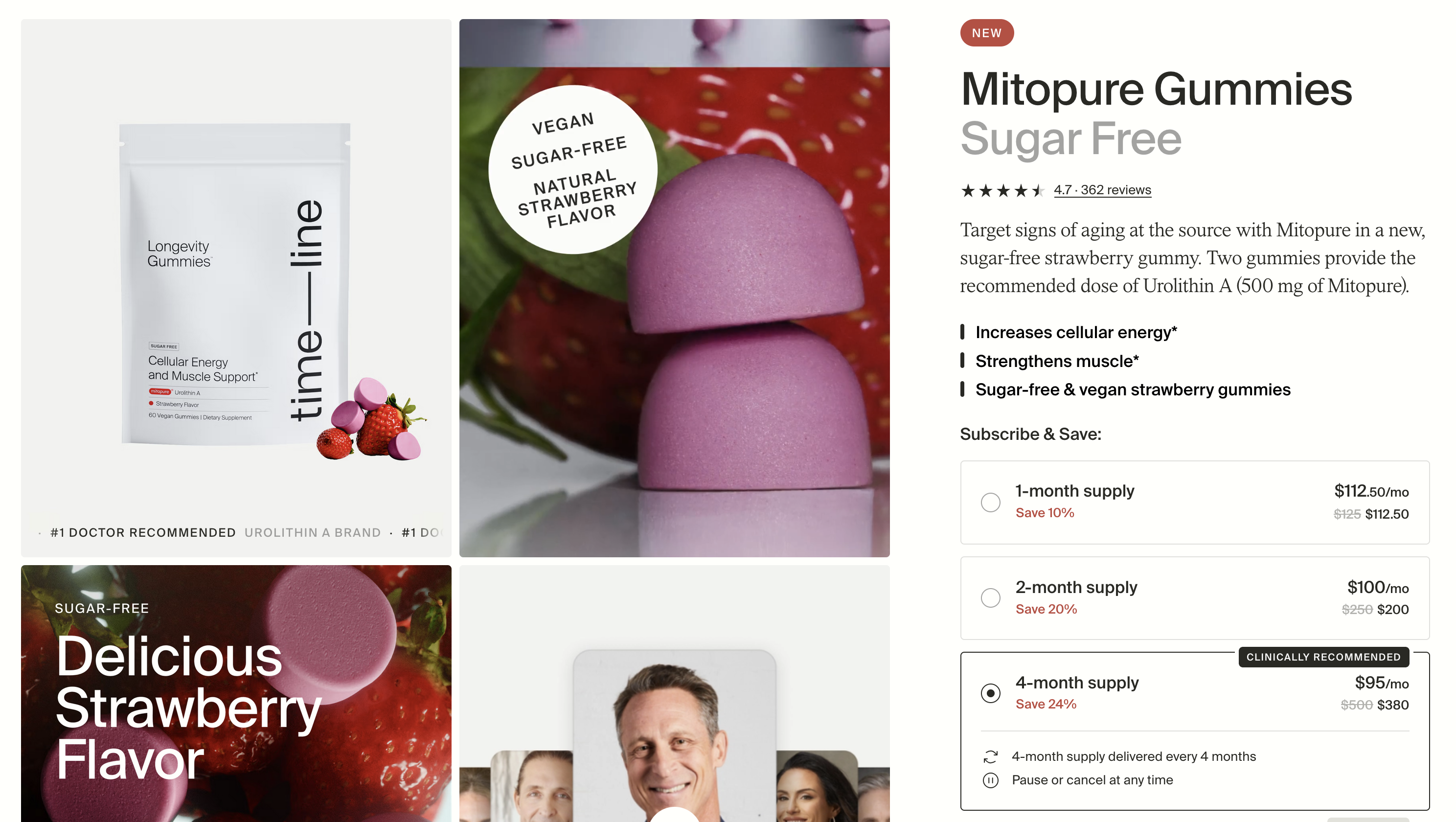Open the stacked purple gummies photo
Image resolution: width=1456 pixels, height=822 pixels.
pos(674,288)
